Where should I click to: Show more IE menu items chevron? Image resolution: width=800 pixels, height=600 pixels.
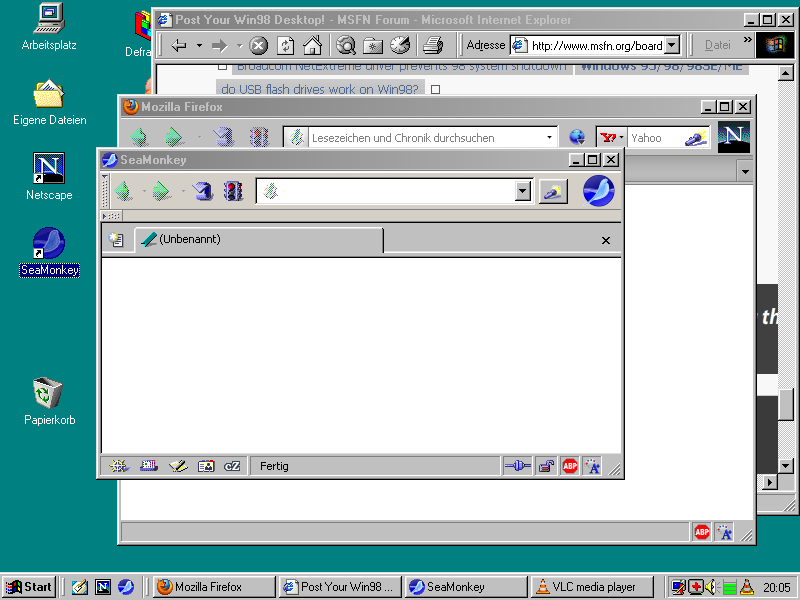[747, 39]
